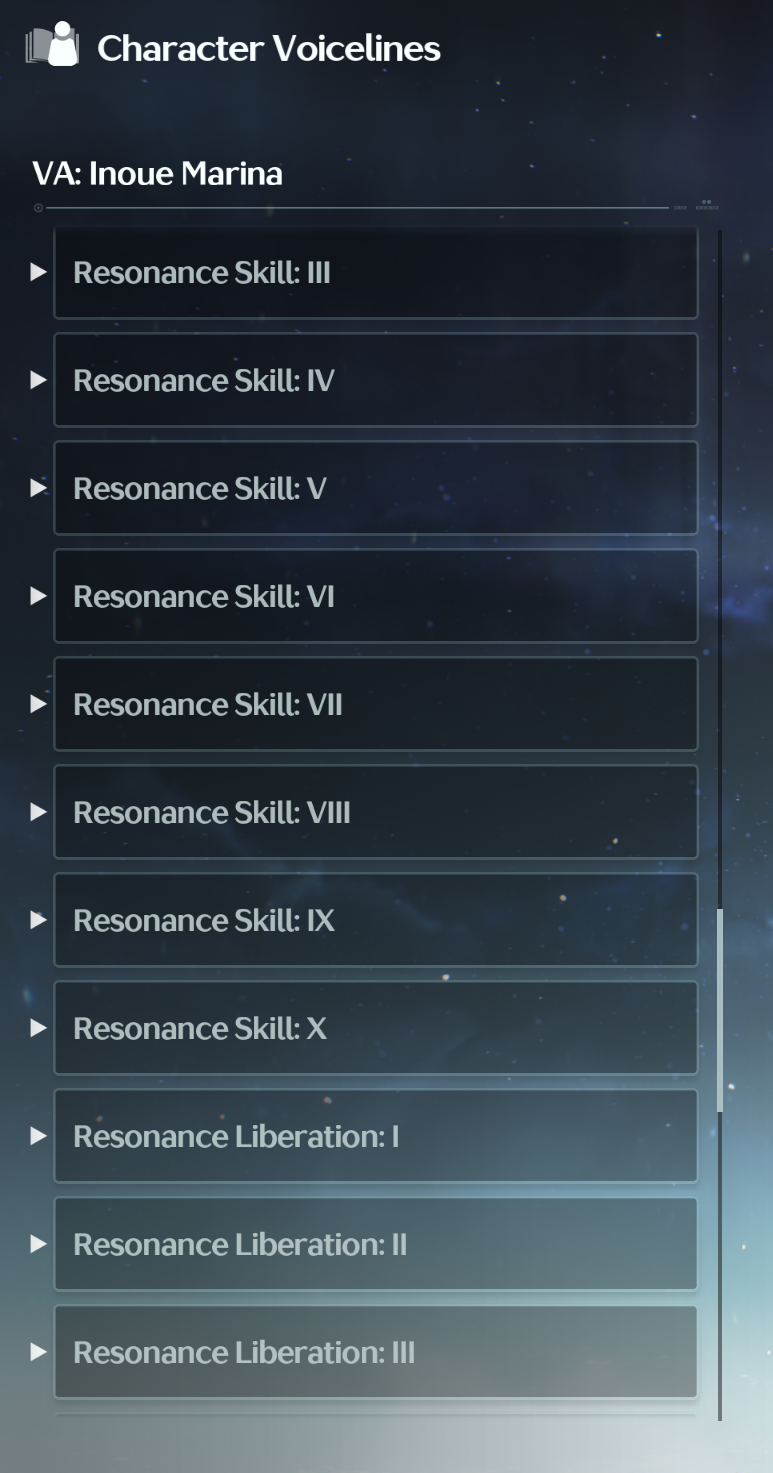The height and width of the screenshot is (1473, 773).
Task: Select the Resonance Liberation: III entry box
Action: (x=376, y=1352)
